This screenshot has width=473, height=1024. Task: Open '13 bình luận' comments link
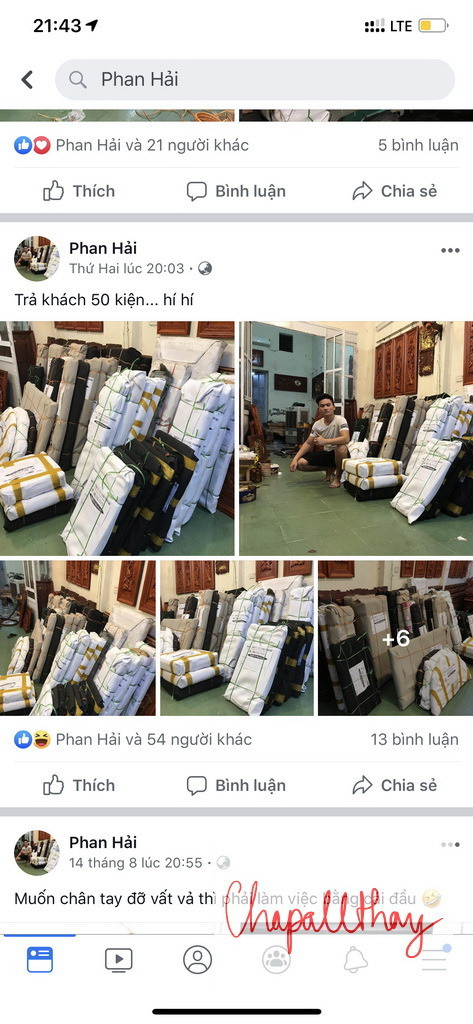[414, 739]
